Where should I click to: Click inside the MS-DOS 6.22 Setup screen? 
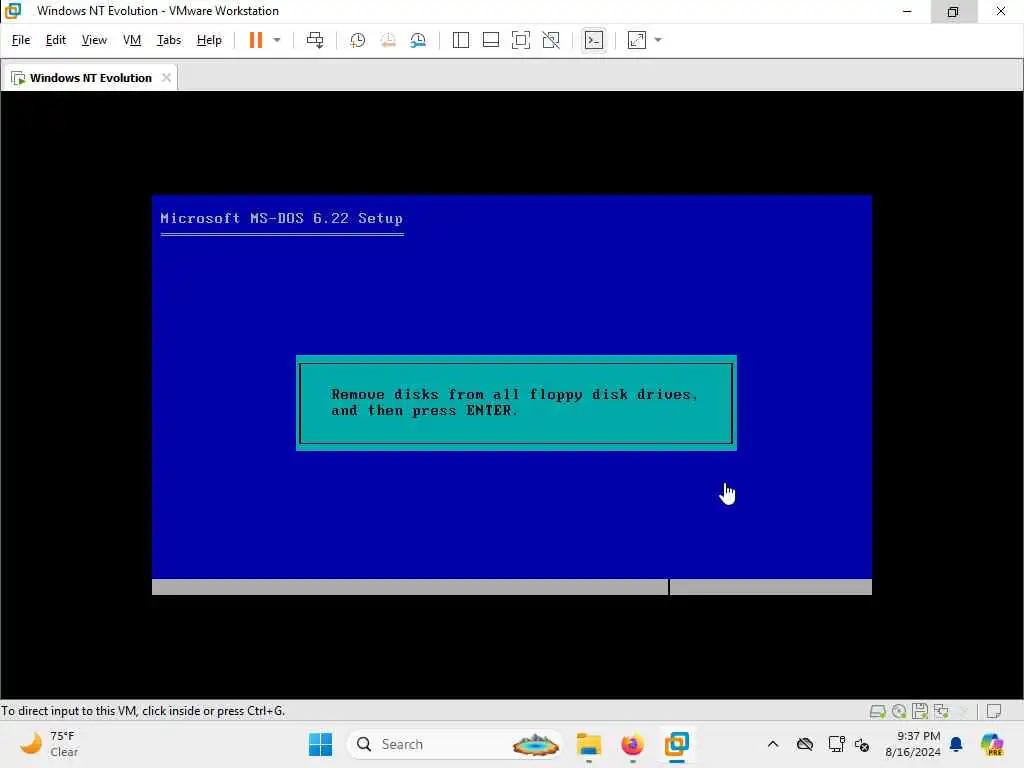click(x=511, y=394)
